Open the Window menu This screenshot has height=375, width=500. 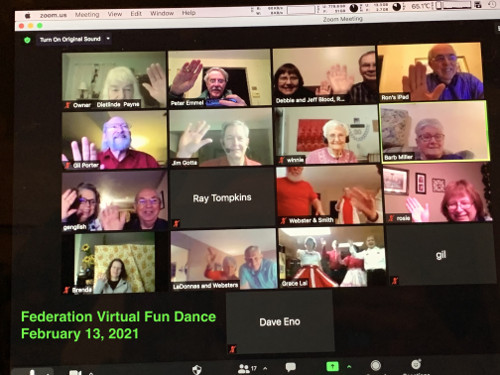(x=162, y=13)
